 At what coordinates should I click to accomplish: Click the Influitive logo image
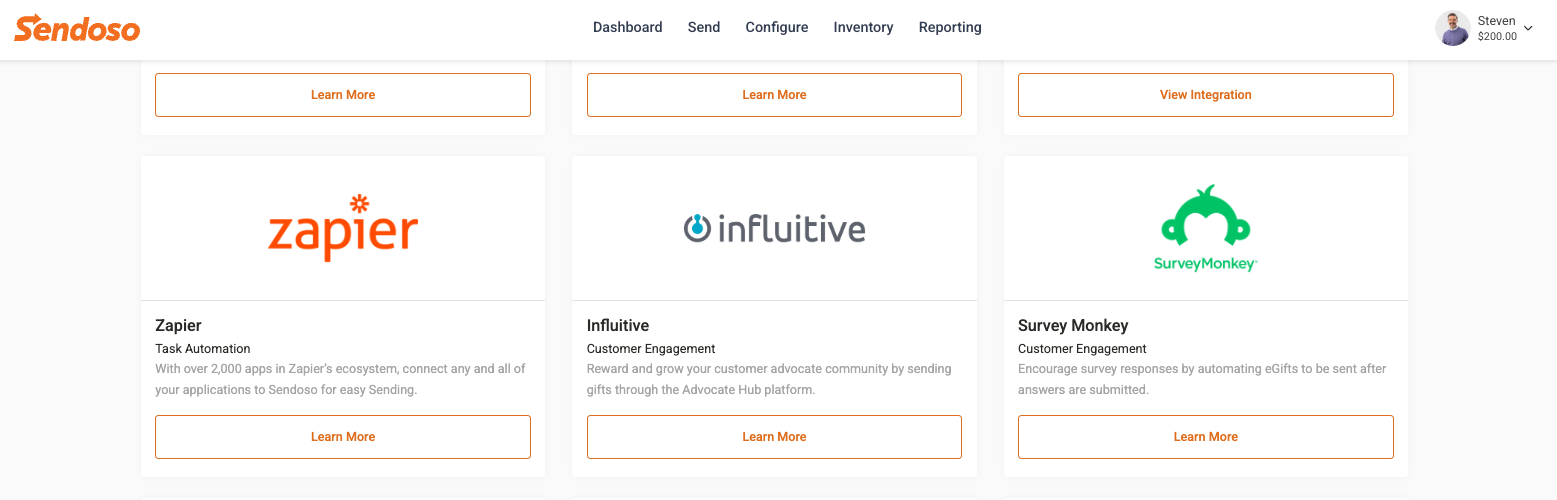point(774,229)
